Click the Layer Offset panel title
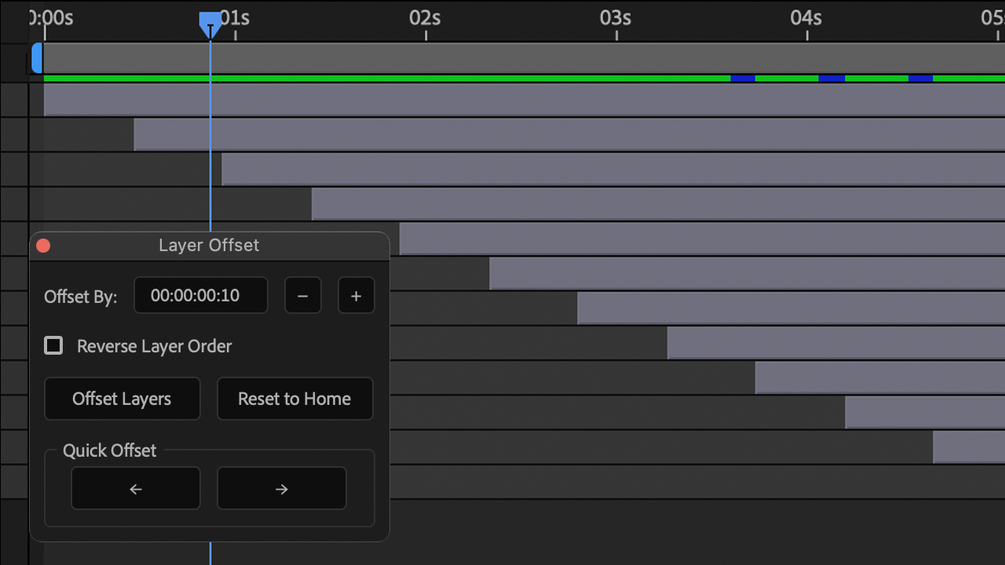The height and width of the screenshot is (565, 1005). click(x=208, y=245)
